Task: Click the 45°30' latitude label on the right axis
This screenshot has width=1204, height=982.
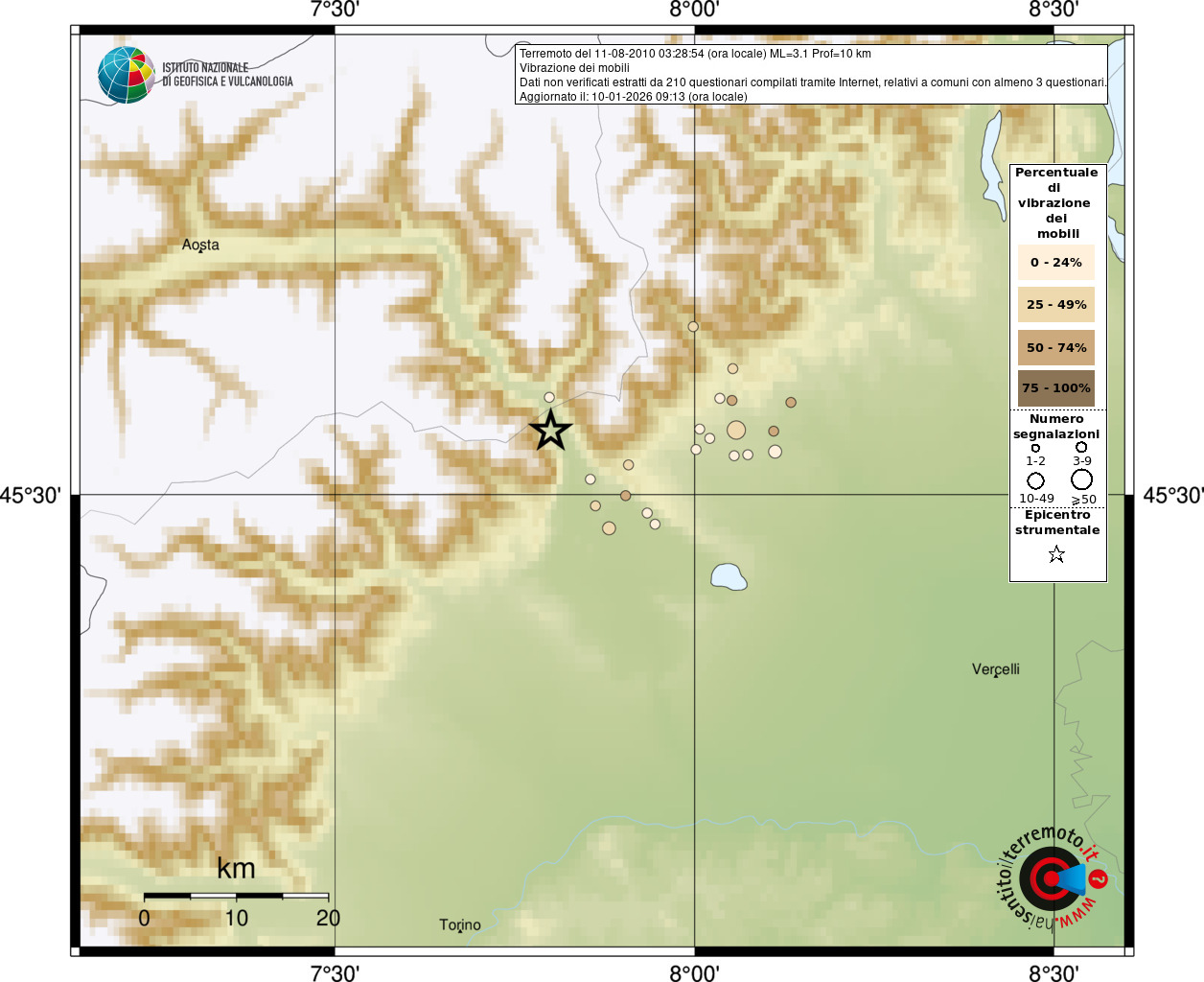Action: tap(1173, 496)
